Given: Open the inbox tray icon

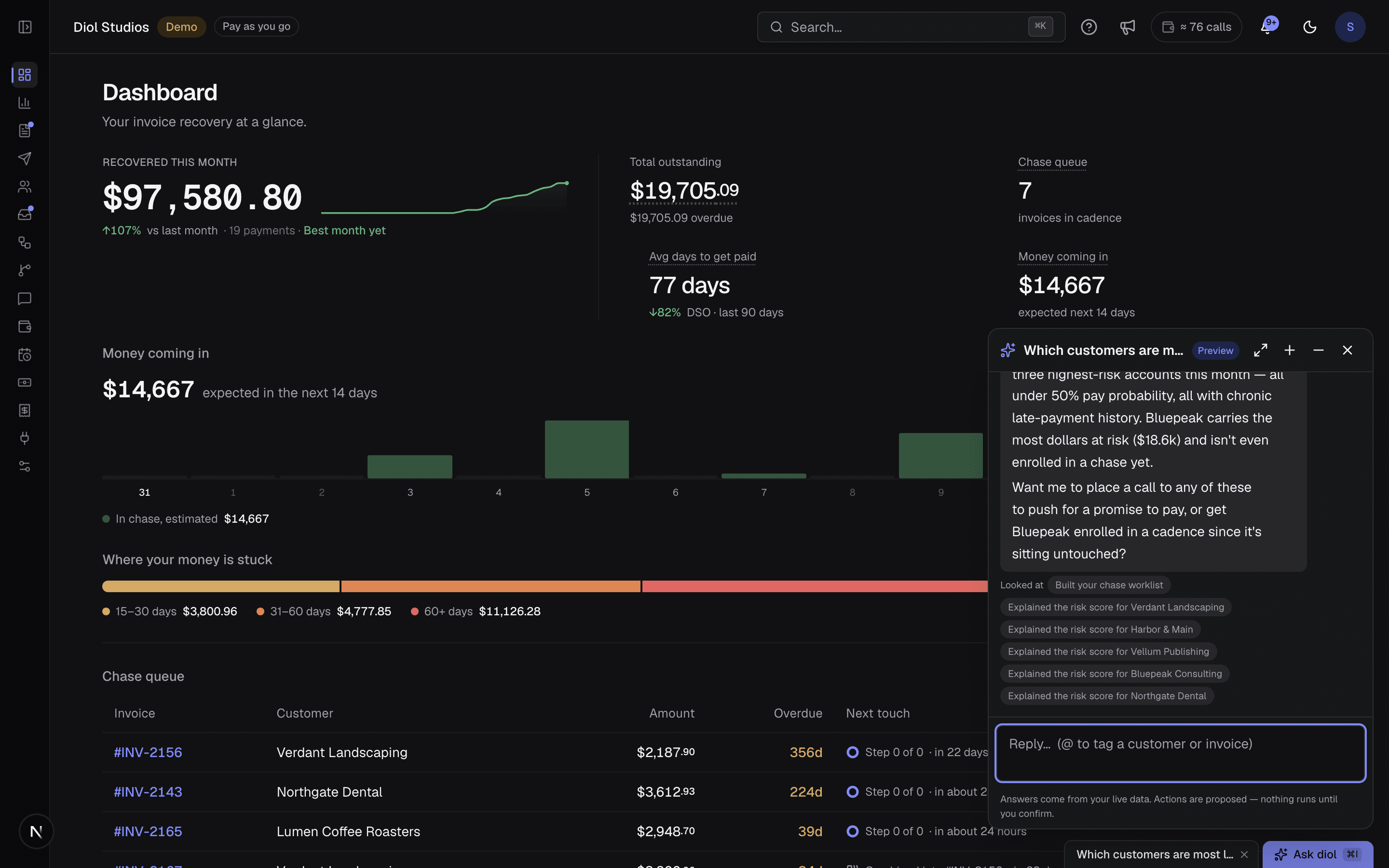Looking at the screenshot, I should 25,215.
